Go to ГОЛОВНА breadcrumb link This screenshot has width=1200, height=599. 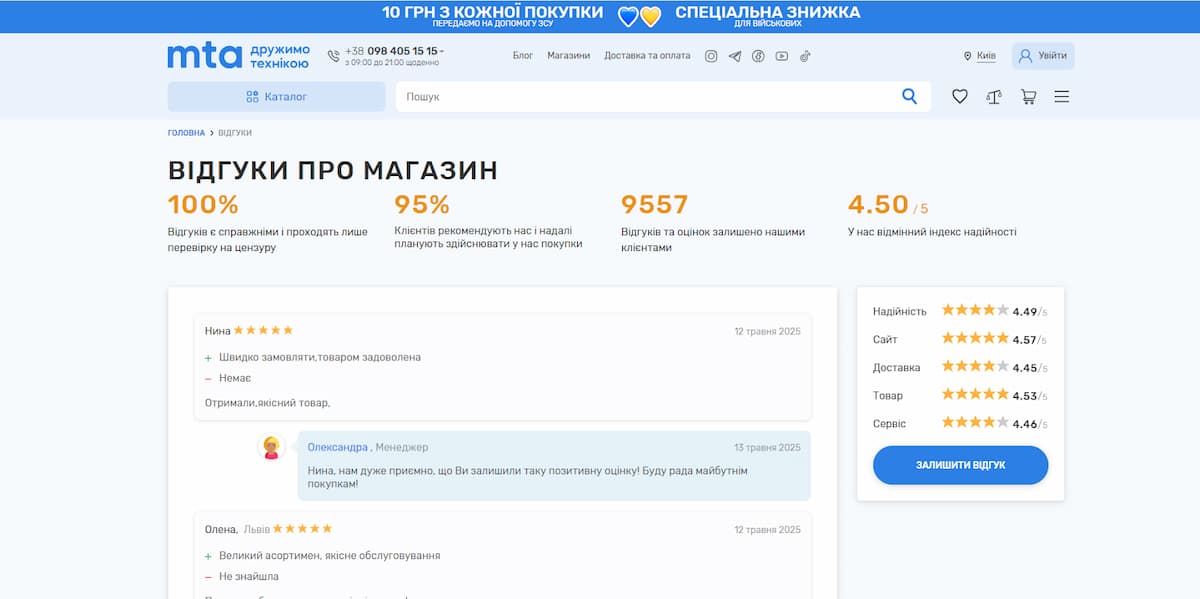tap(186, 132)
